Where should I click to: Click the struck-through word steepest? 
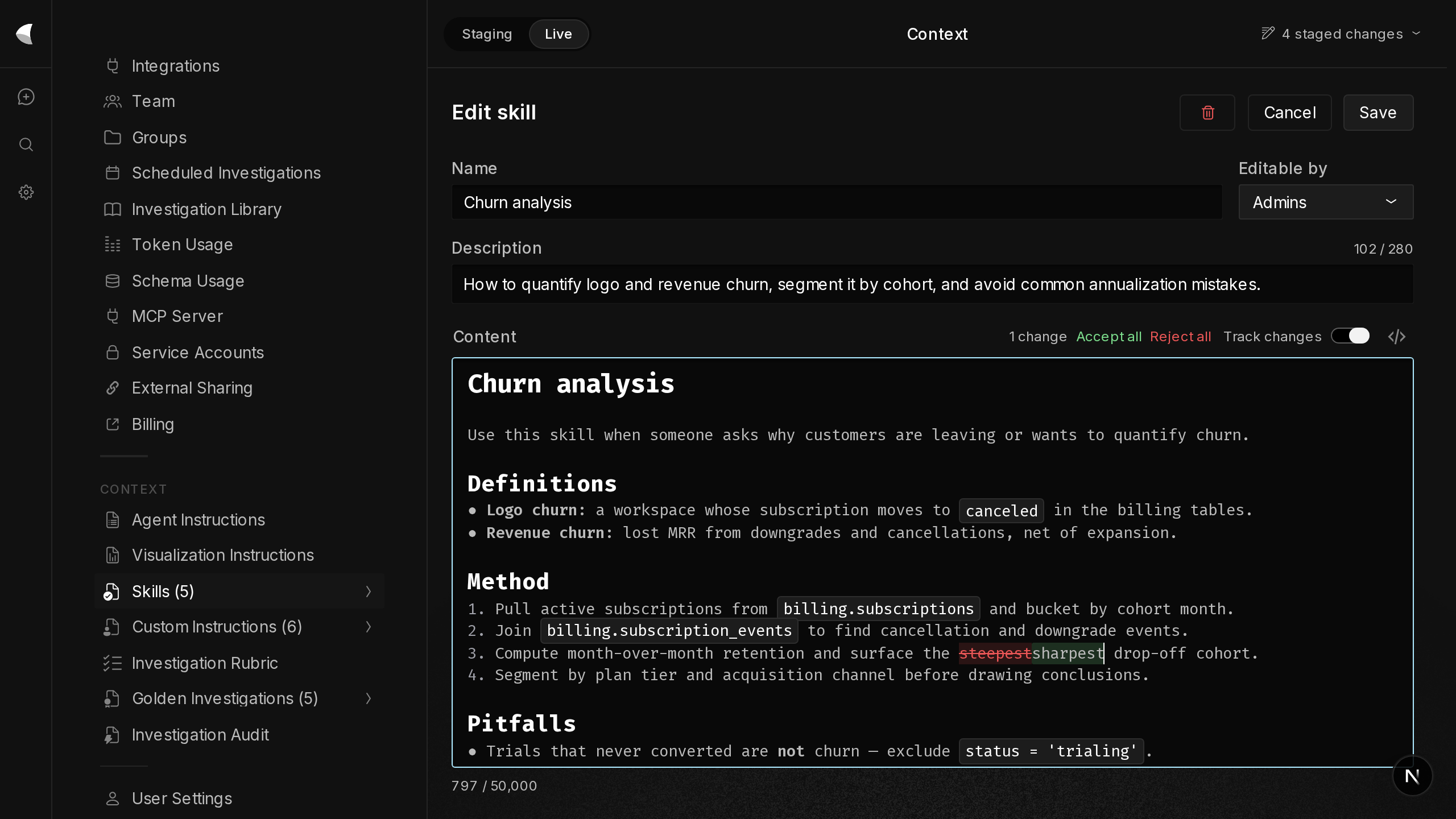click(x=995, y=653)
